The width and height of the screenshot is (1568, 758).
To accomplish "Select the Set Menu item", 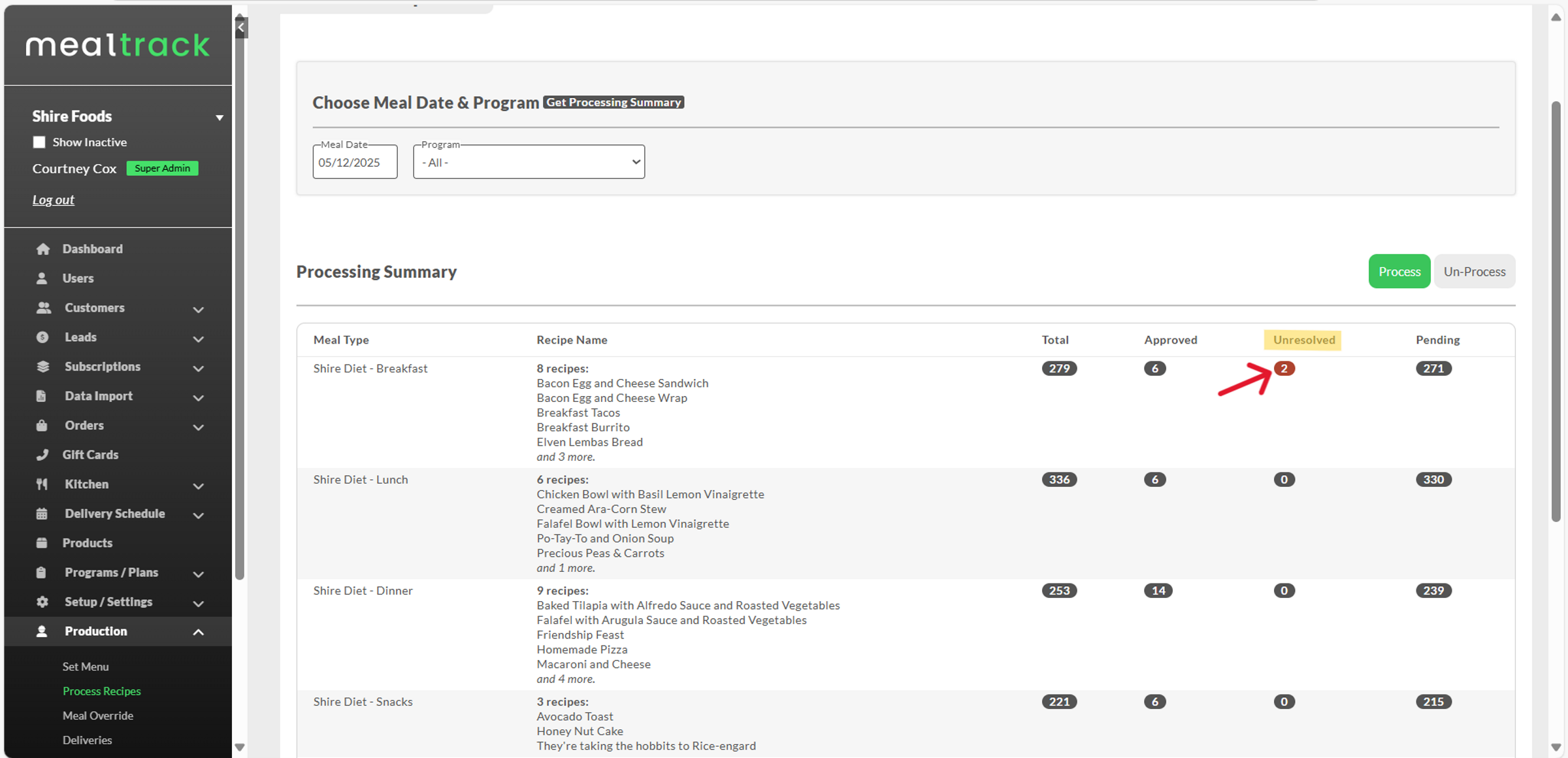I will point(86,667).
